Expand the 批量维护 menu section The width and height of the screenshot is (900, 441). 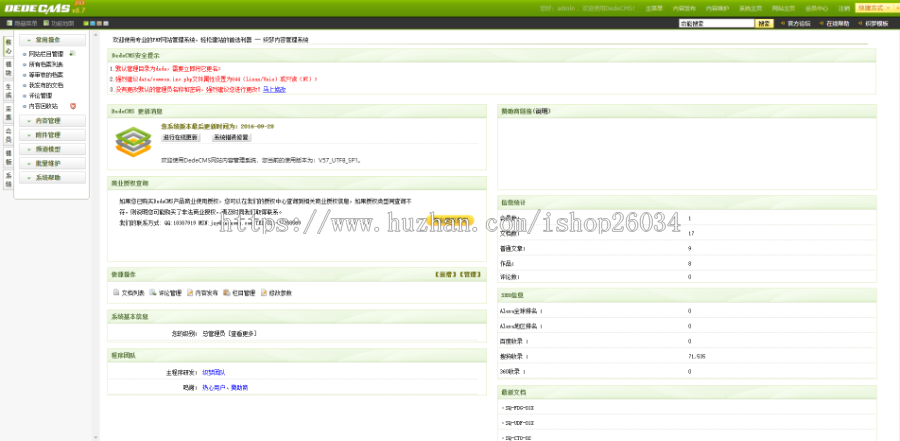52,164
